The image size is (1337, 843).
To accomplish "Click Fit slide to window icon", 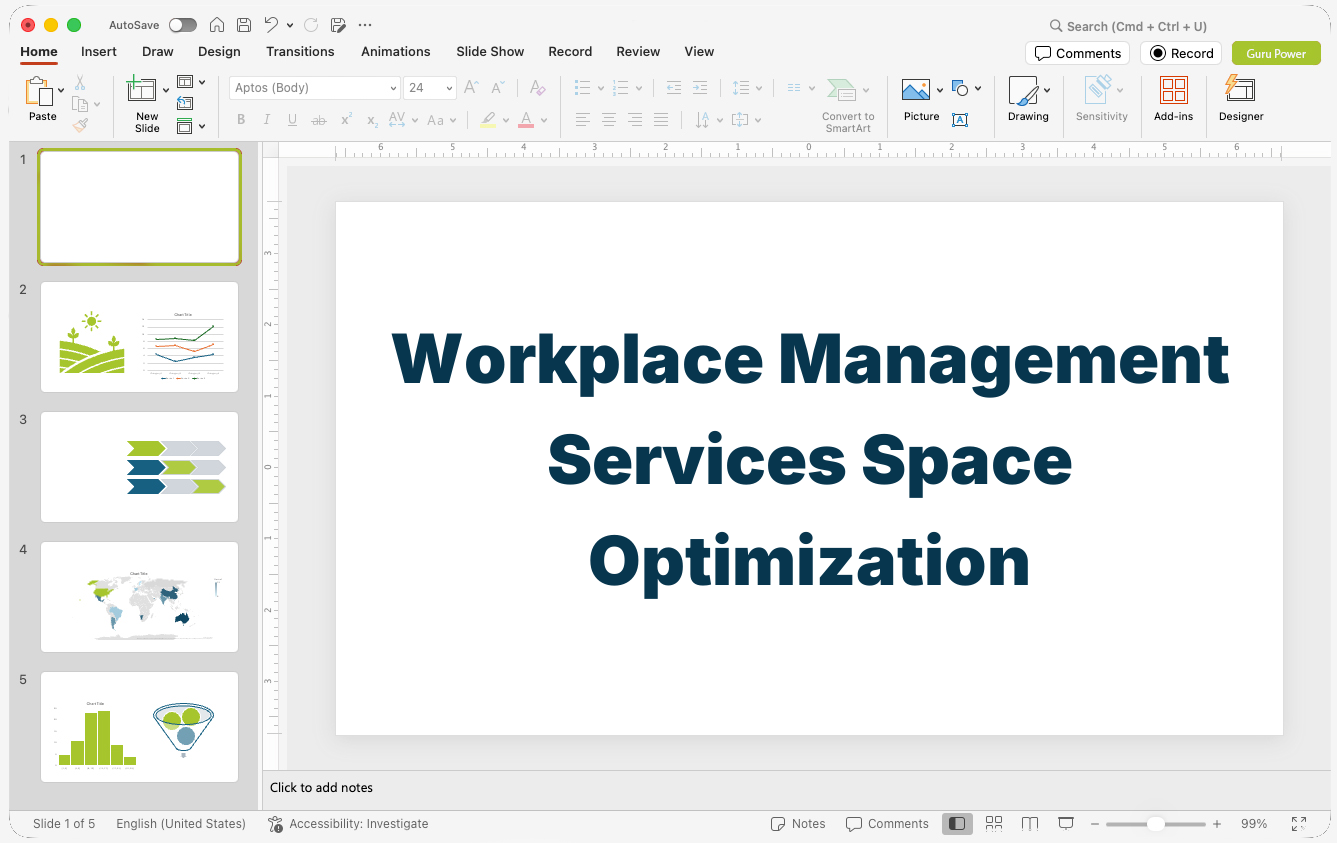I will coord(1299,824).
